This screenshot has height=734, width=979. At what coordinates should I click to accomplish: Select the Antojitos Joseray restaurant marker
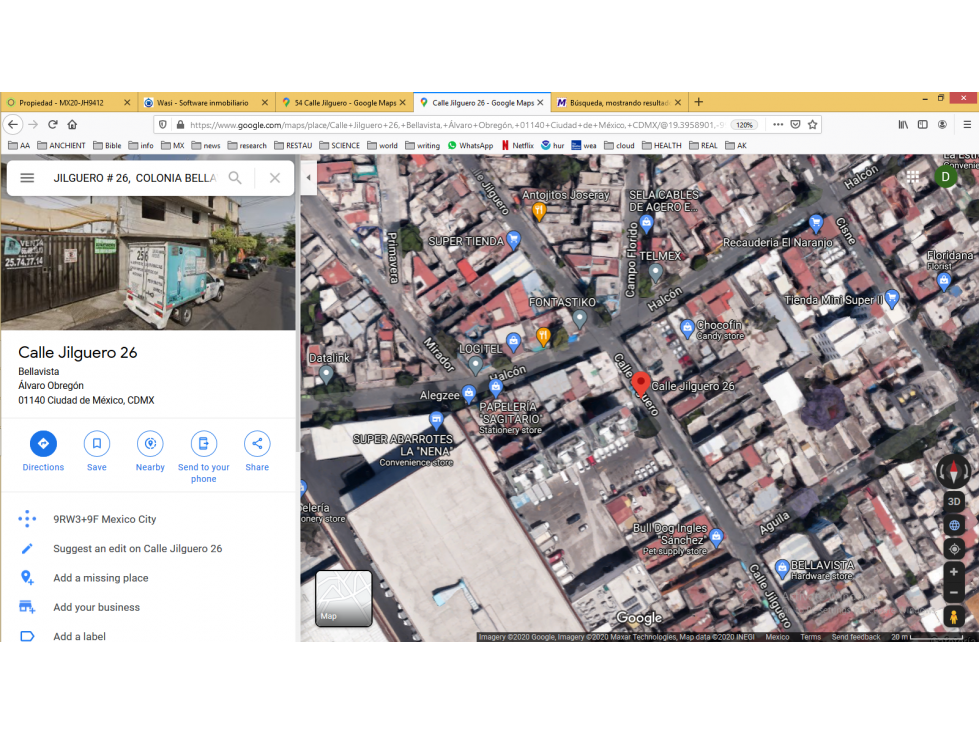[539, 212]
